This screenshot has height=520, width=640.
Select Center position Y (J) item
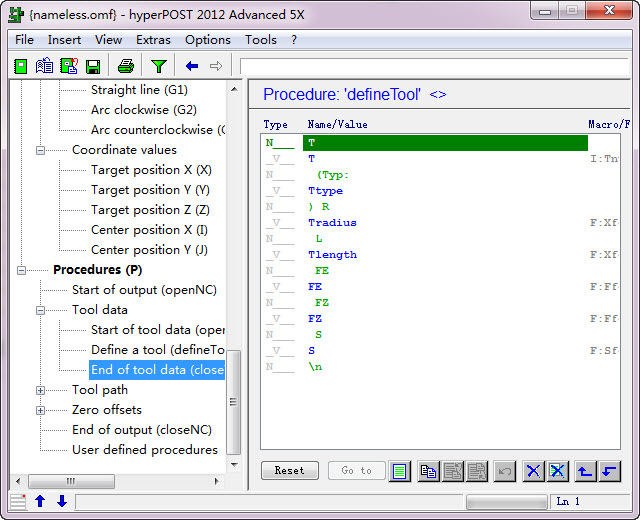click(x=149, y=250)
